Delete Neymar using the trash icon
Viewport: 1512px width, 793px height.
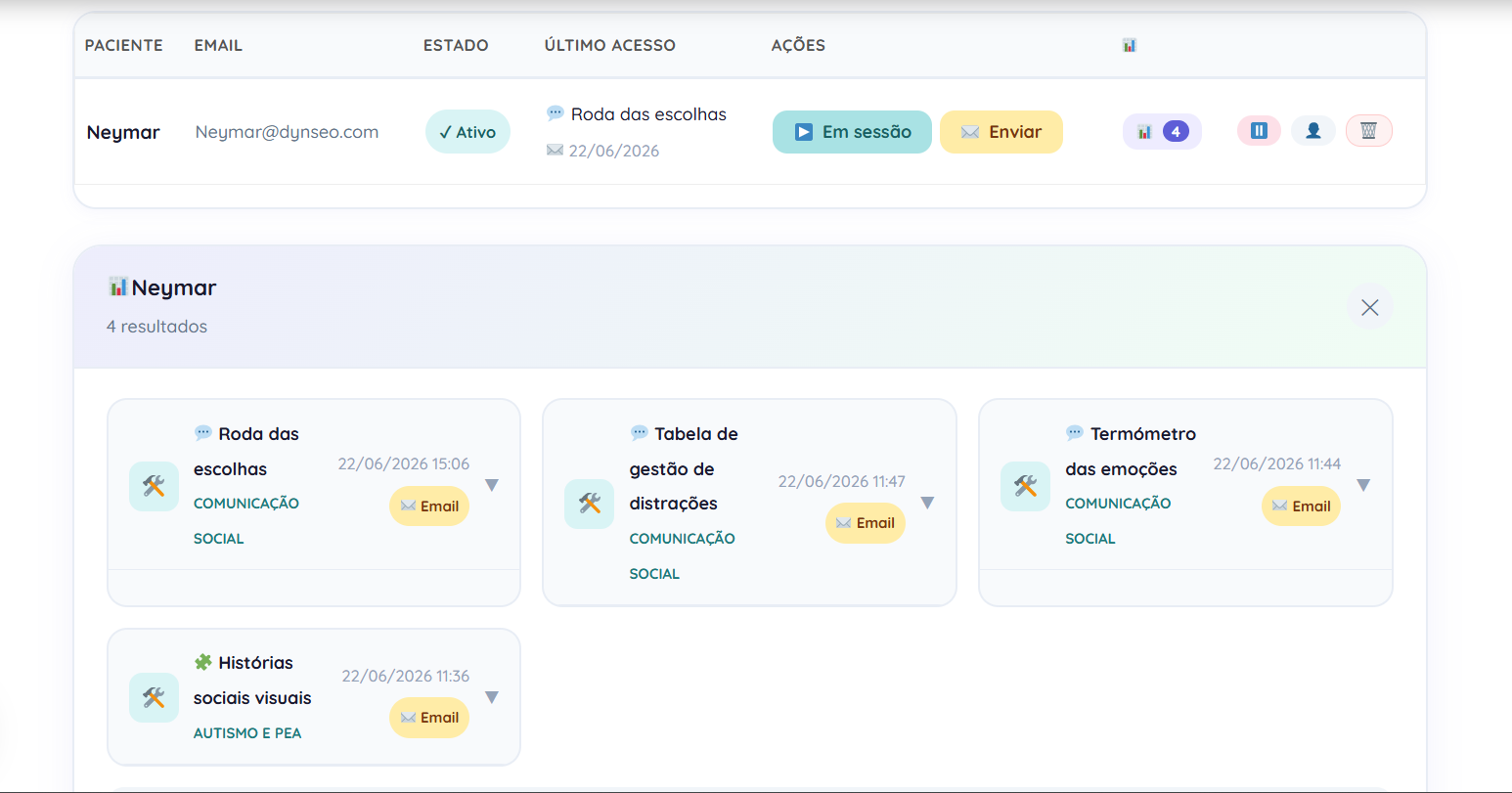1368,131
